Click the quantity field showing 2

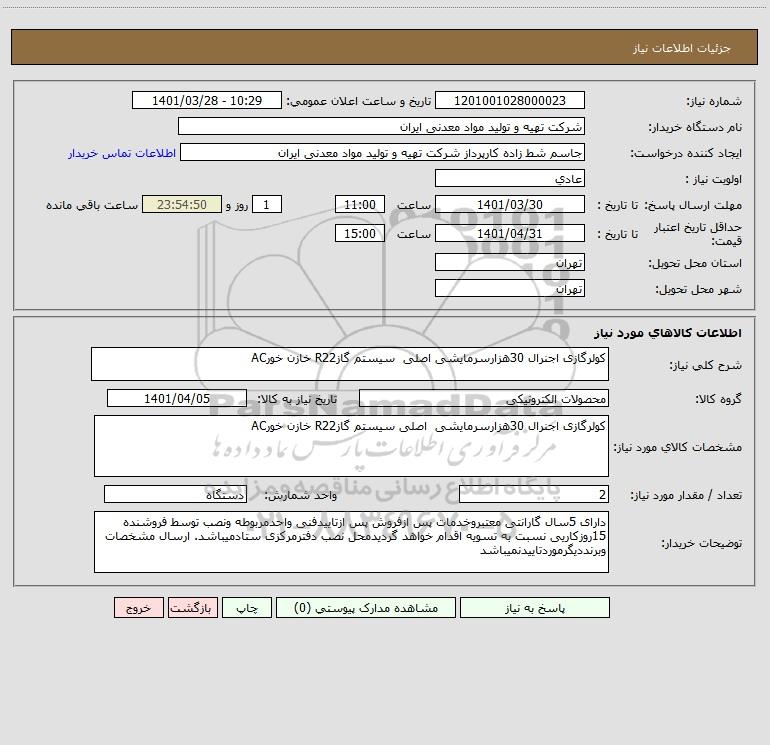[534, 495]
